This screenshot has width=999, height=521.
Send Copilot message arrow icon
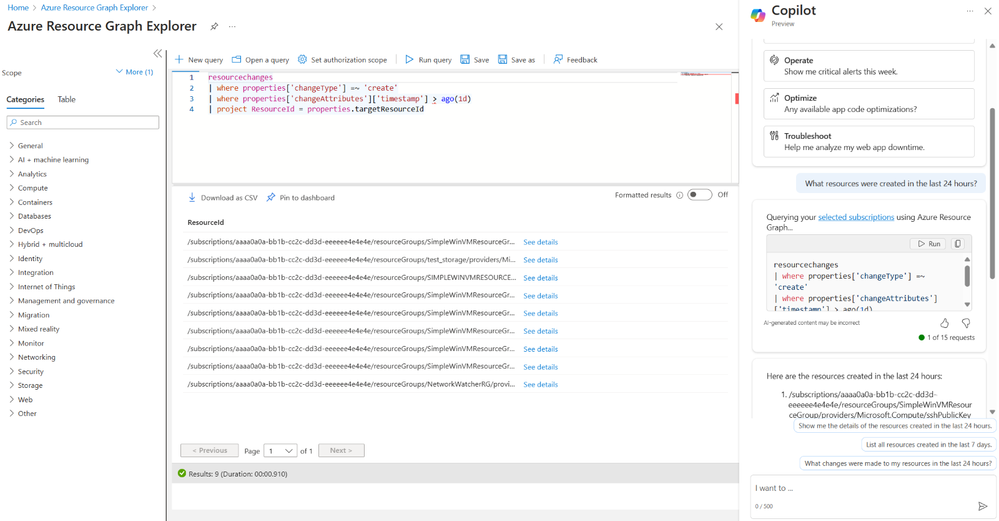point(982,506)
